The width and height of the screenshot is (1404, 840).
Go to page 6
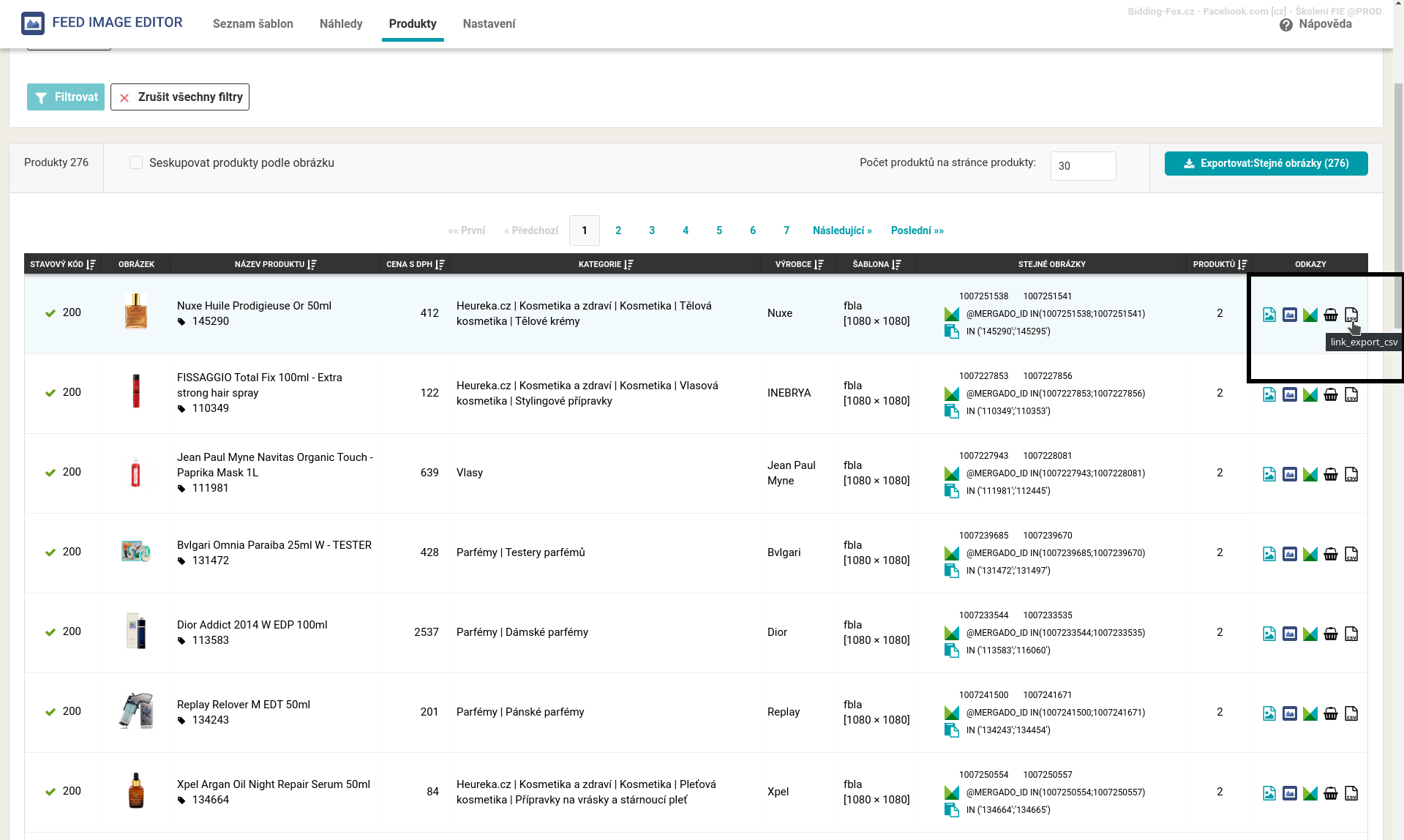pos(753,230)
